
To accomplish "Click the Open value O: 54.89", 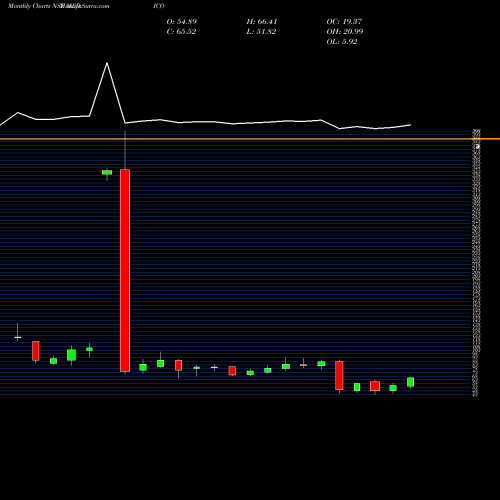I will pyautogui.click(x=182, y=22).
